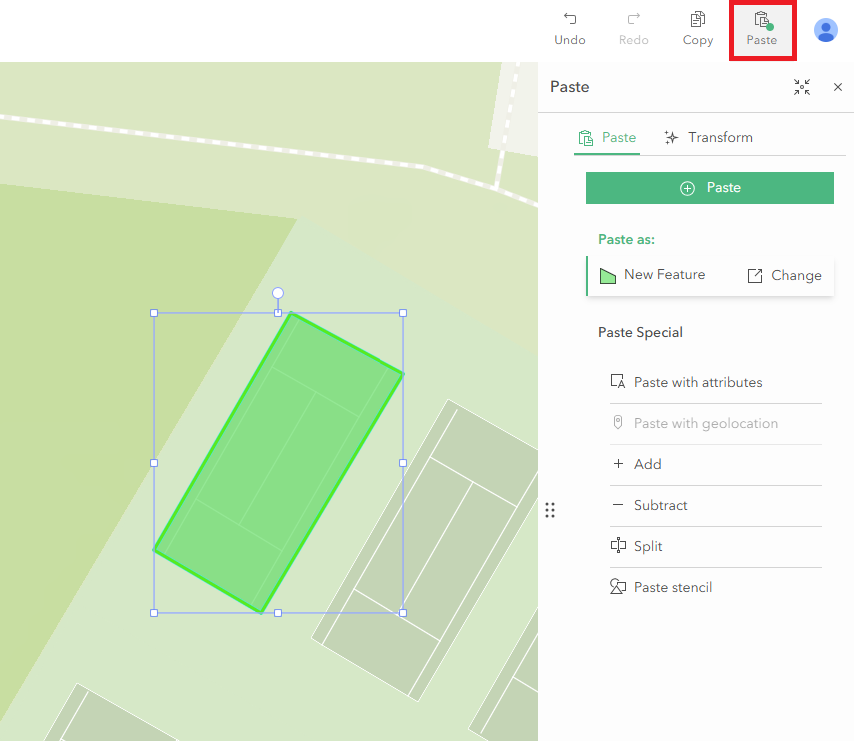Collapse the Paste panel with arrows icon
Screen dimensions: 854x741
coord(802,88)
